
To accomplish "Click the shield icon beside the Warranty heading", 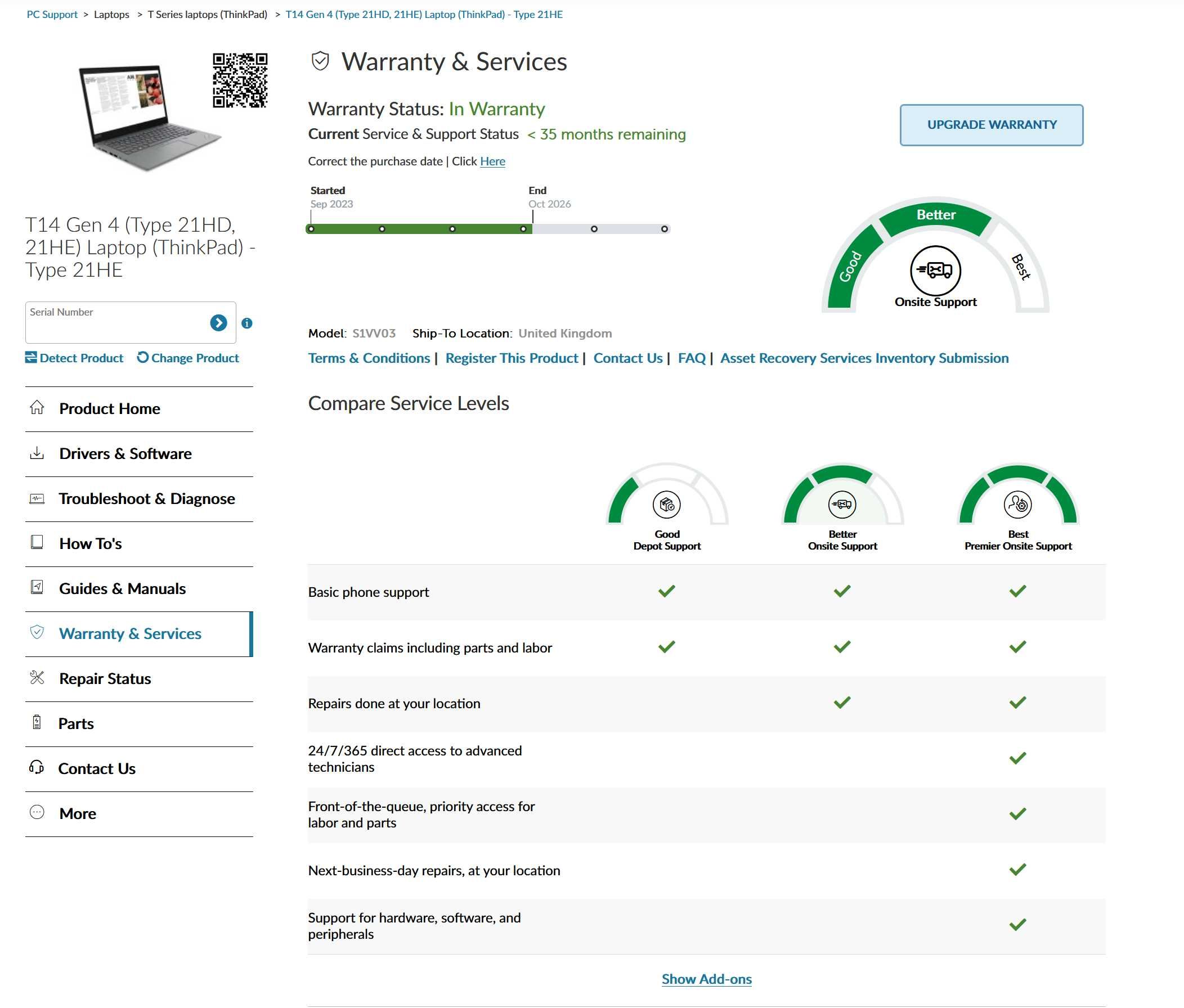I will point(321,61).
